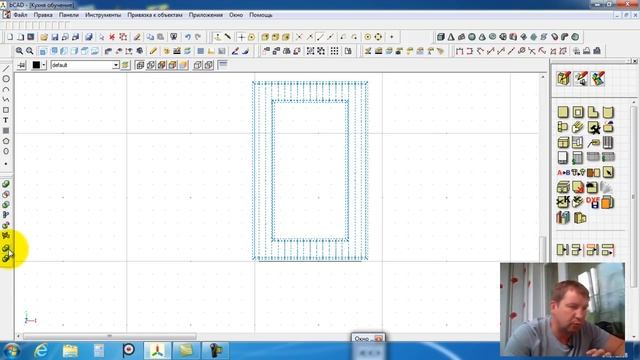The image size is (640, 360).
Task: Click the horizontal scrollbar at bottom of canvas
Action: 110,336
